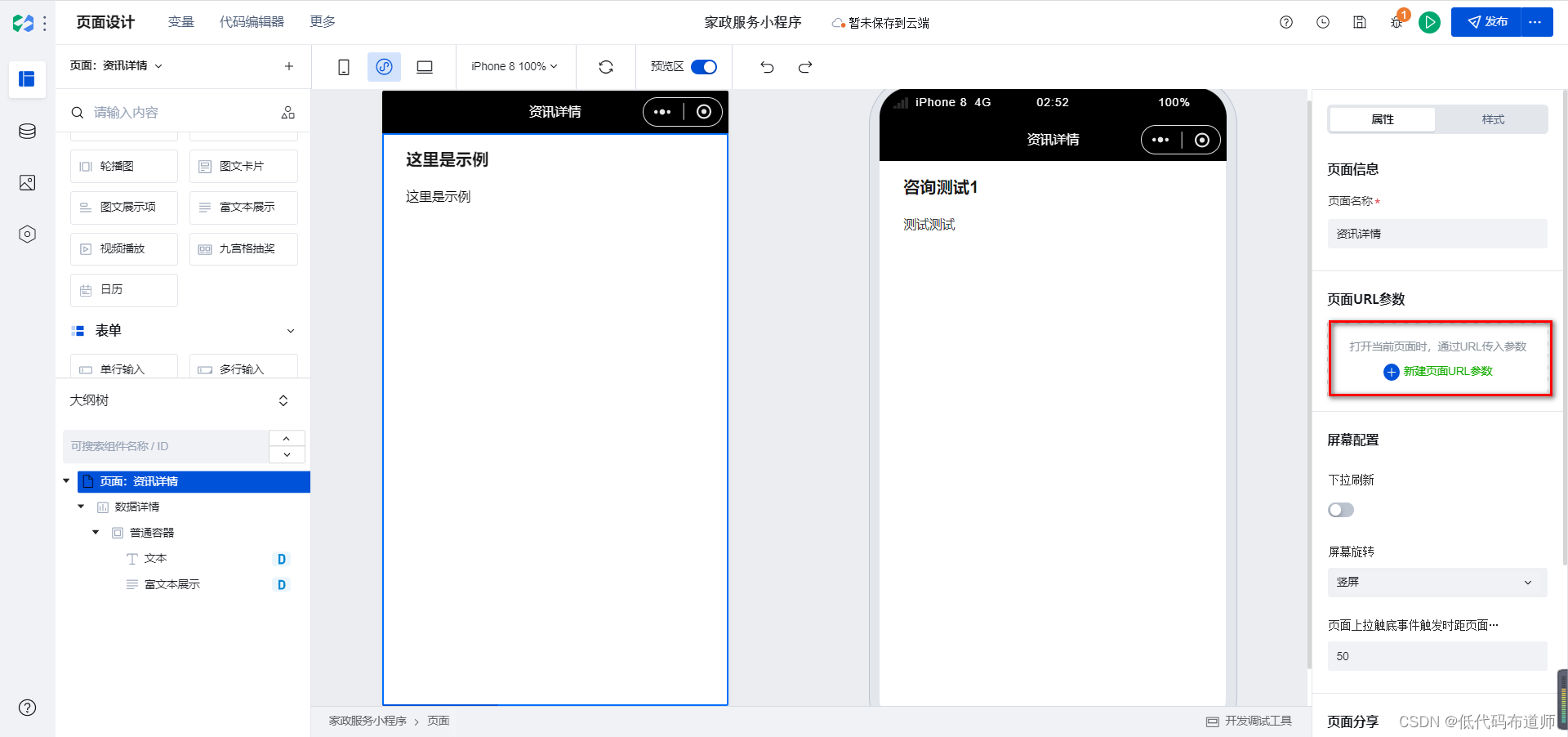Open the help question-mark icon in top bar
Viewport: 1568px width, 737px height.
click(1286, 22)
